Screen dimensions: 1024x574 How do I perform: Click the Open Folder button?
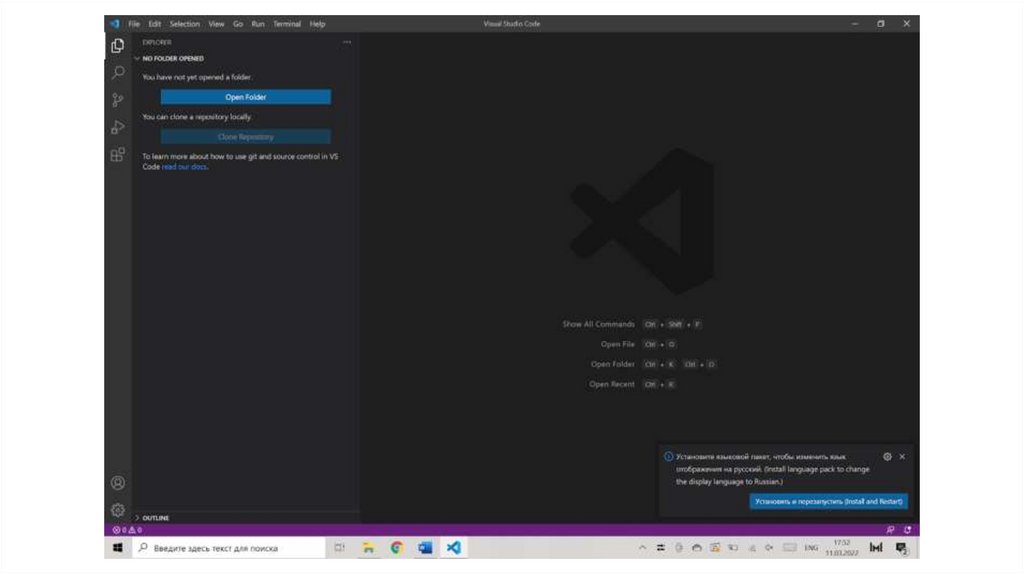(x=246, y=97)
